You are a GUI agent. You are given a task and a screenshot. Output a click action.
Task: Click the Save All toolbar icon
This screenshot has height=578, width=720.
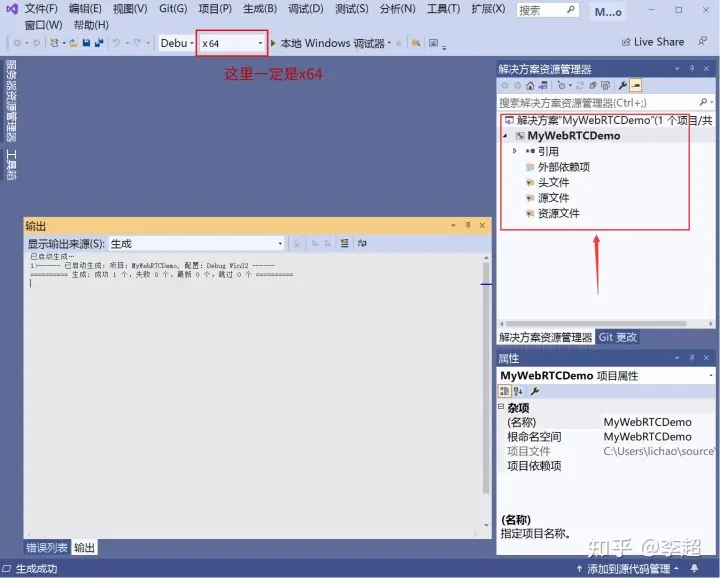pyautogui.click(x=99, y=43)
